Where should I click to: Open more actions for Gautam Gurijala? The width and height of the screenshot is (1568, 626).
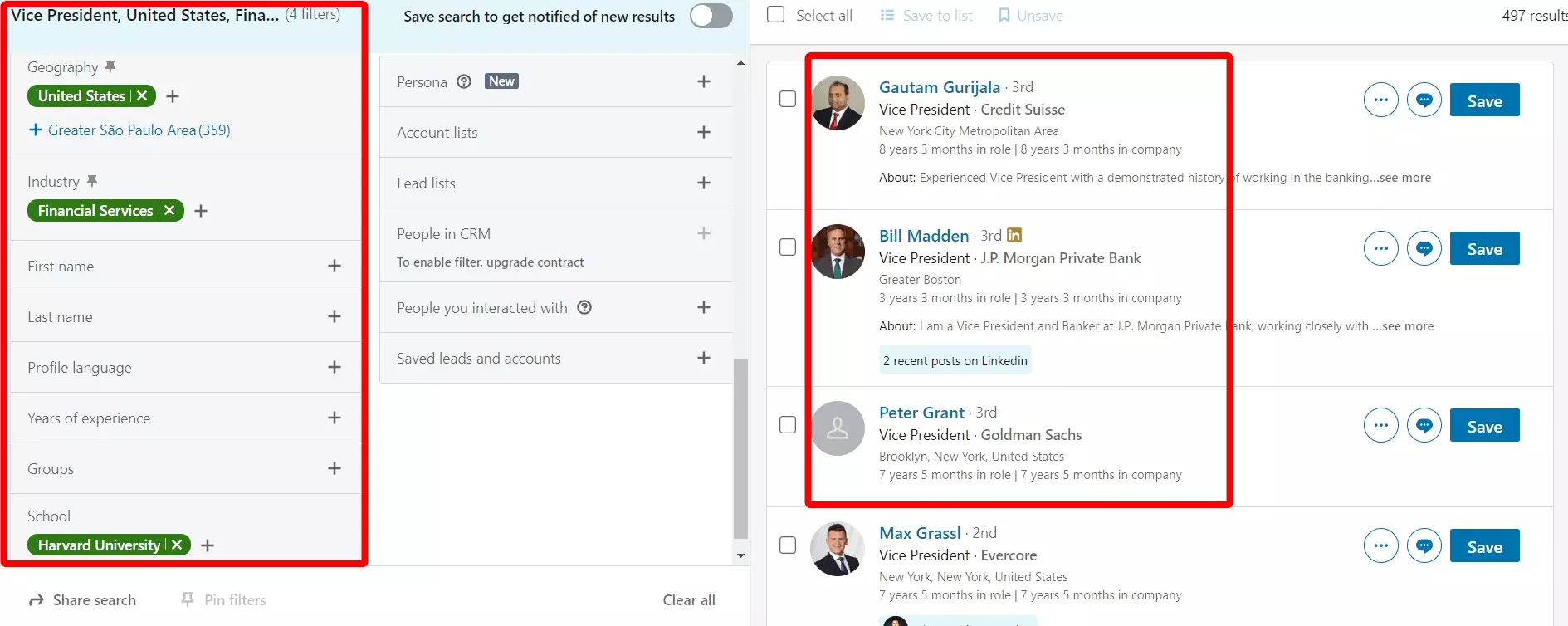pos(1381,100)
